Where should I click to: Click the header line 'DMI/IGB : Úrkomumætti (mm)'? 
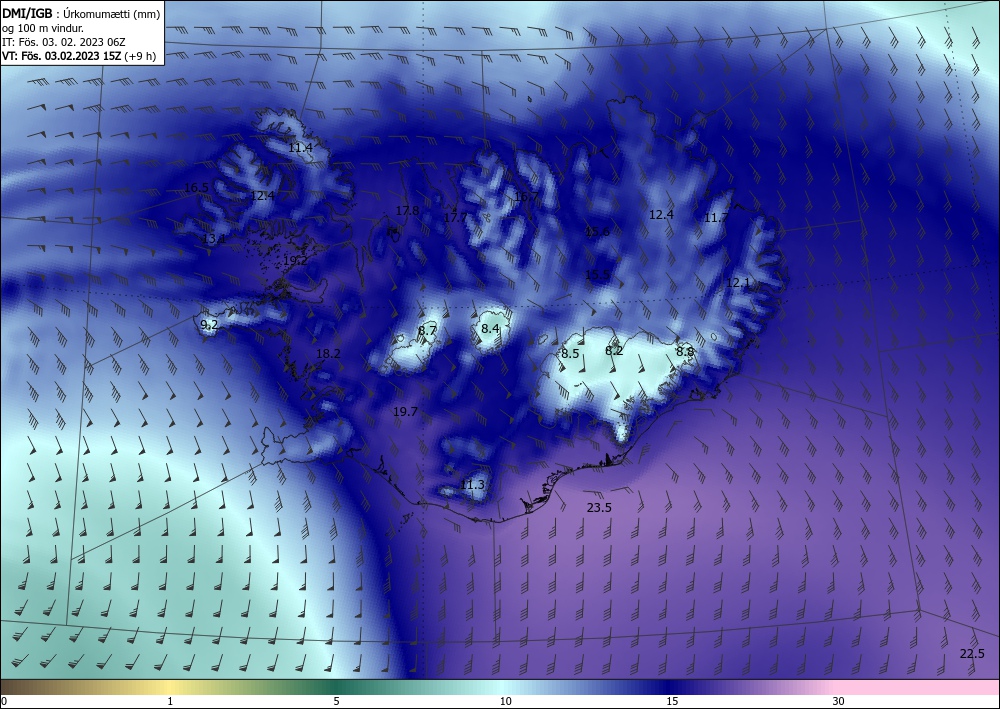click(x=81, y=13)
